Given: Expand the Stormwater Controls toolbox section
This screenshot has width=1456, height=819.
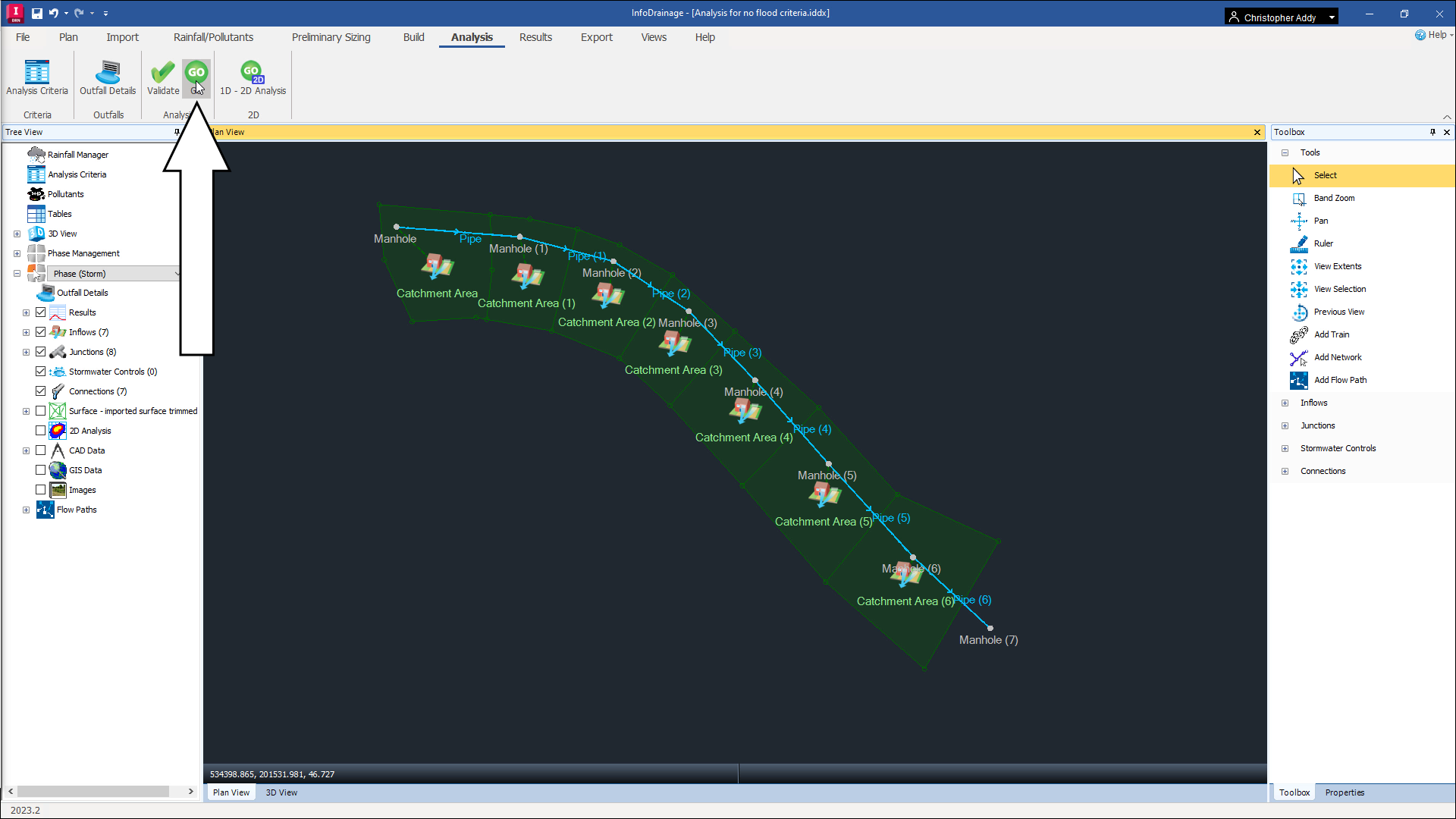Looking at the screenshot, I should pyautogui.click(x=1284, y=448).
